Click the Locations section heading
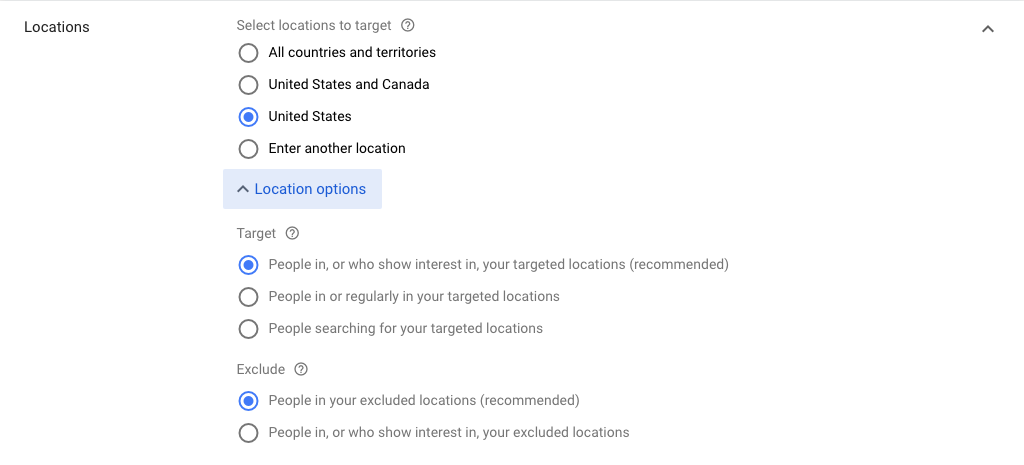Image resolution: width=1024 pixels, height=465 pixels. click(57, 27)
